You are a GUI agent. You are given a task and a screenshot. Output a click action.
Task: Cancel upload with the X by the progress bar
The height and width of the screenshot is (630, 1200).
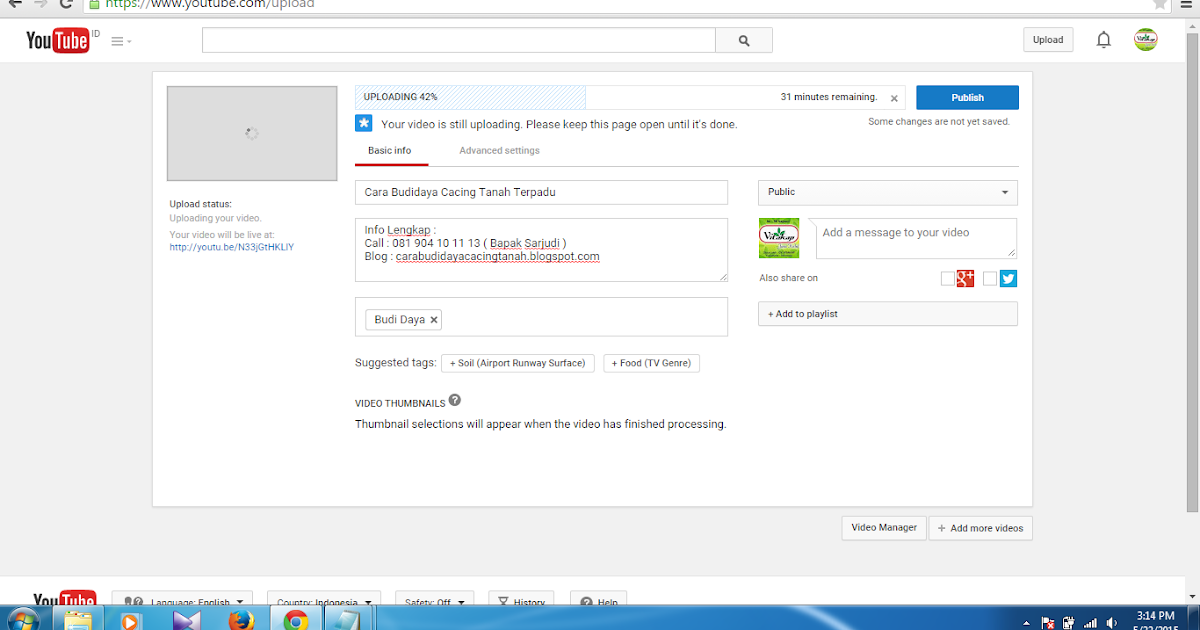pos(894,98)
